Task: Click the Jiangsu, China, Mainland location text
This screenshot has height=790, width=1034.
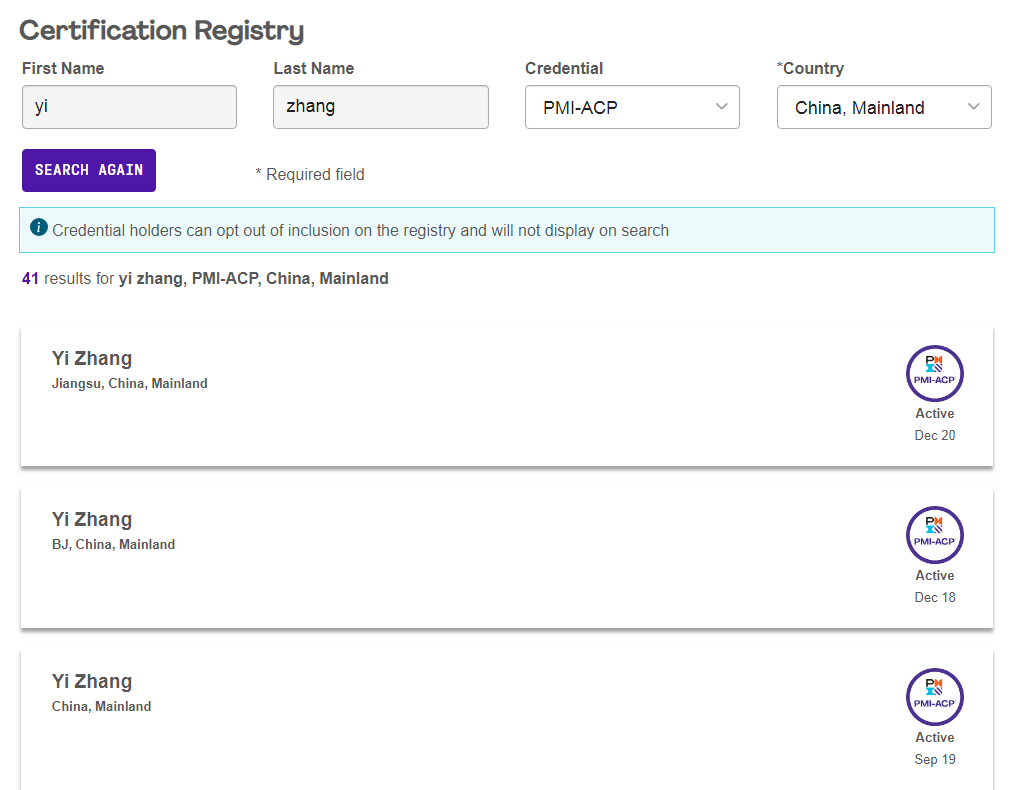Action: click(130, 383)
